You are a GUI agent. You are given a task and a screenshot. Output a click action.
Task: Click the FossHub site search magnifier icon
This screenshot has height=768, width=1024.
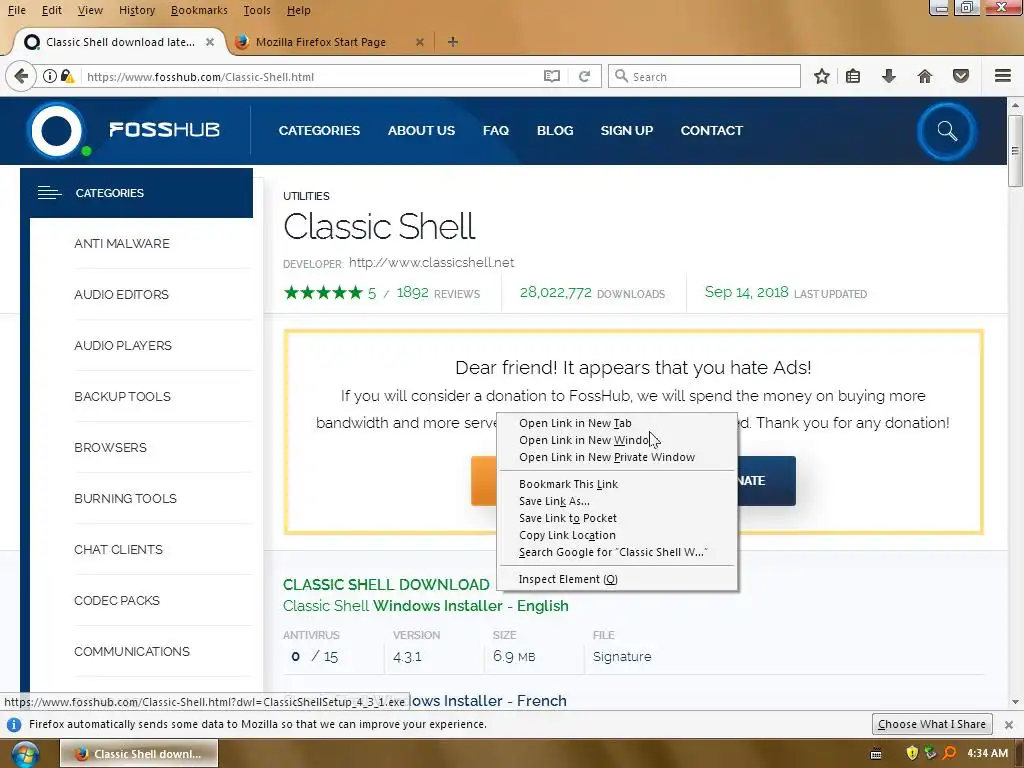947,131
